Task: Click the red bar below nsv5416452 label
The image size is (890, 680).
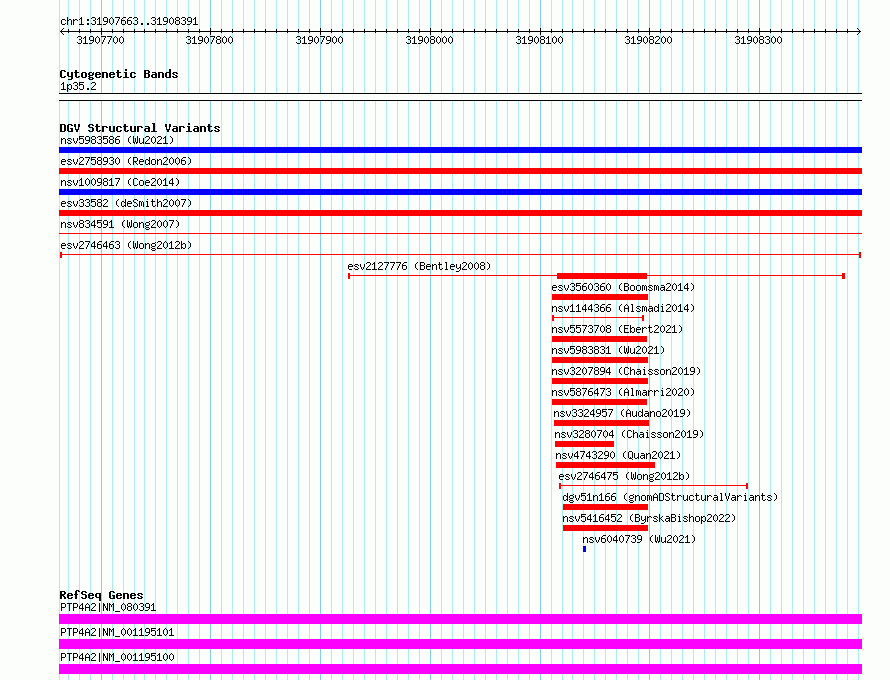Action: pos(605,528)
